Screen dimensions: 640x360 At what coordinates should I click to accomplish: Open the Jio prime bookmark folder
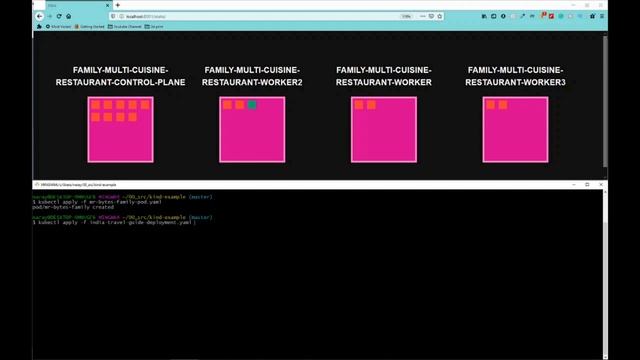(x=154, y=27)
